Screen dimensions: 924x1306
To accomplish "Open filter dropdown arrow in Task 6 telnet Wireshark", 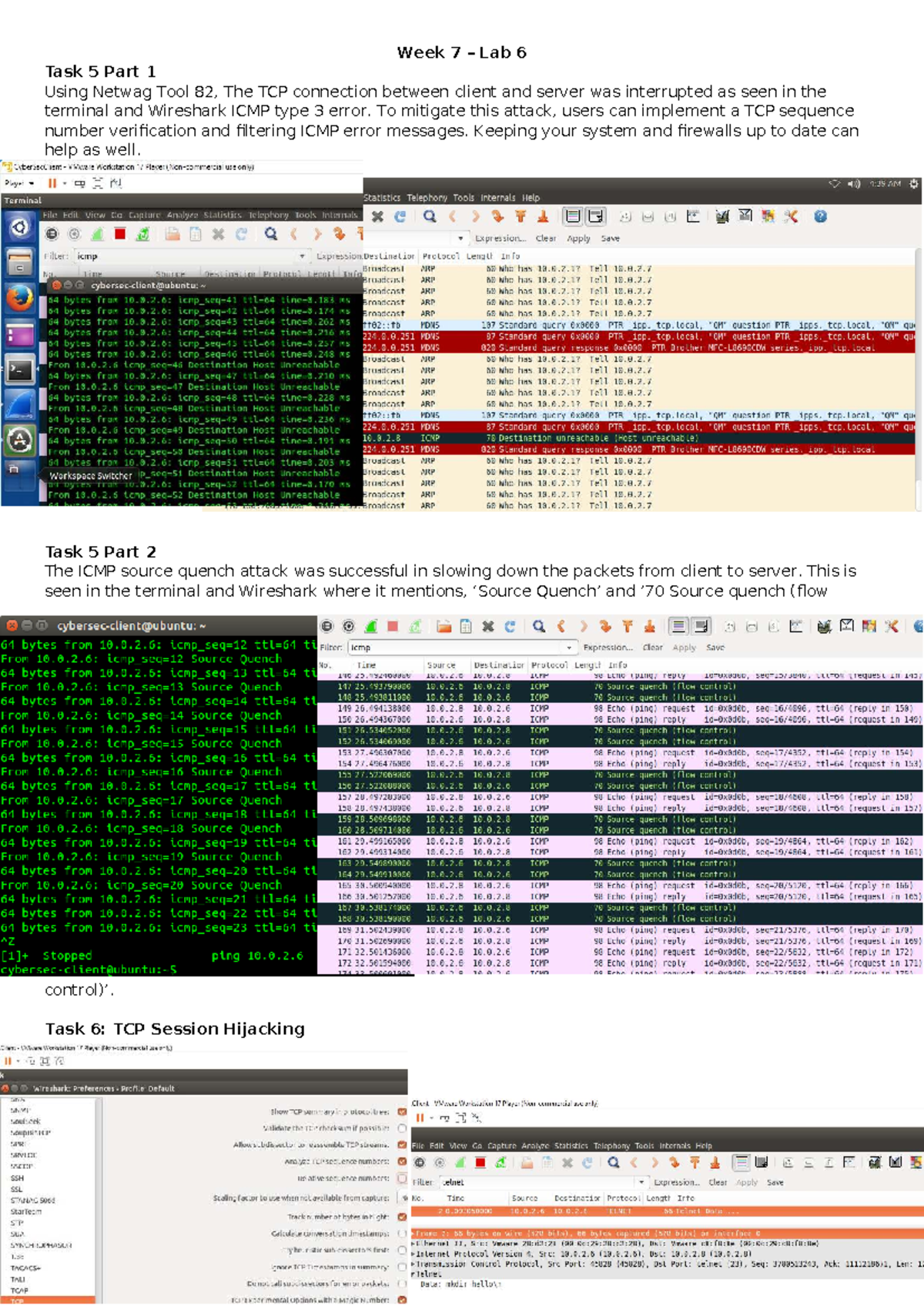I will tap(641, 1182).
